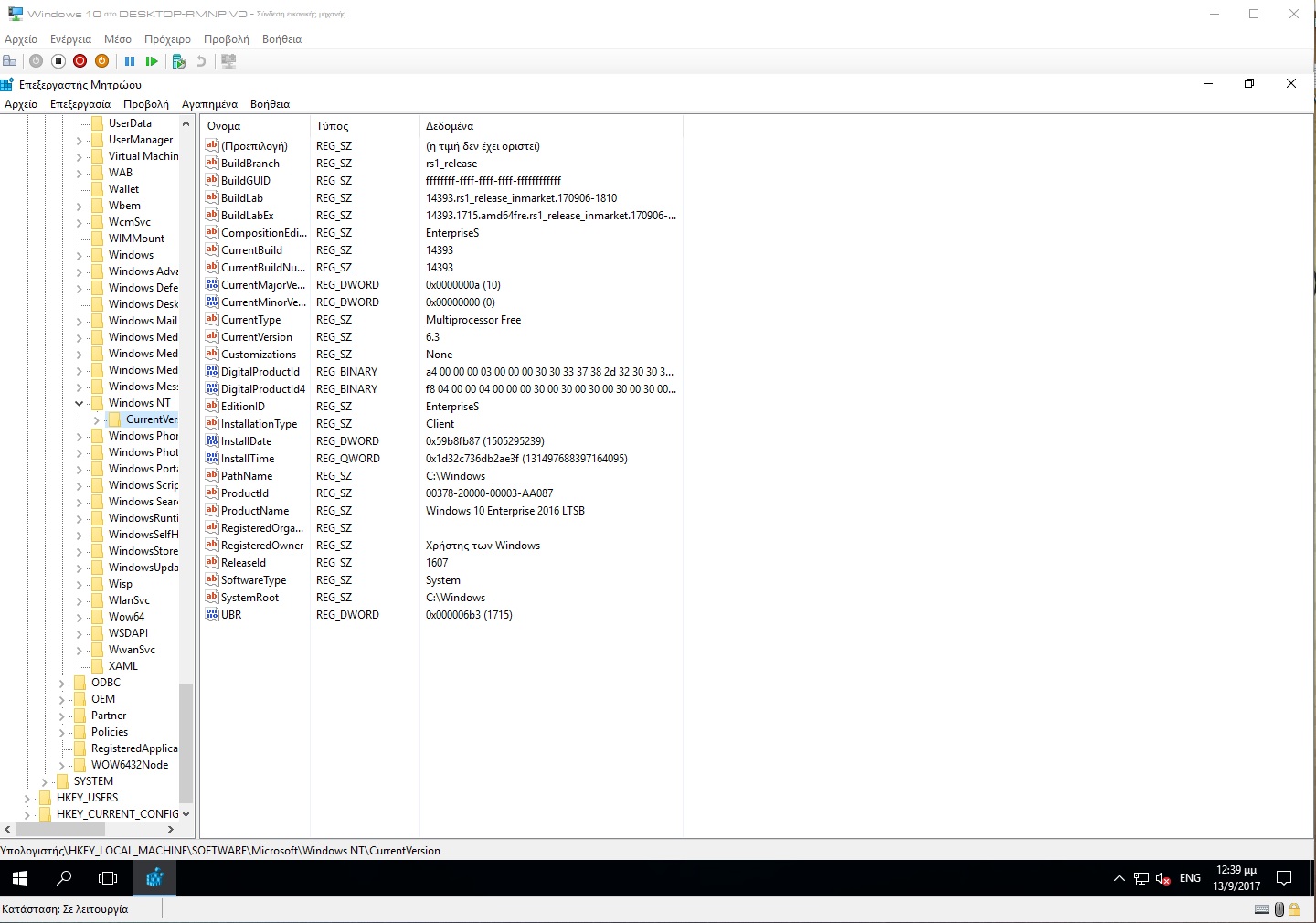Click the binary icon beside UBR
This screenshot has width=1316, height=923.
(212, 614)
